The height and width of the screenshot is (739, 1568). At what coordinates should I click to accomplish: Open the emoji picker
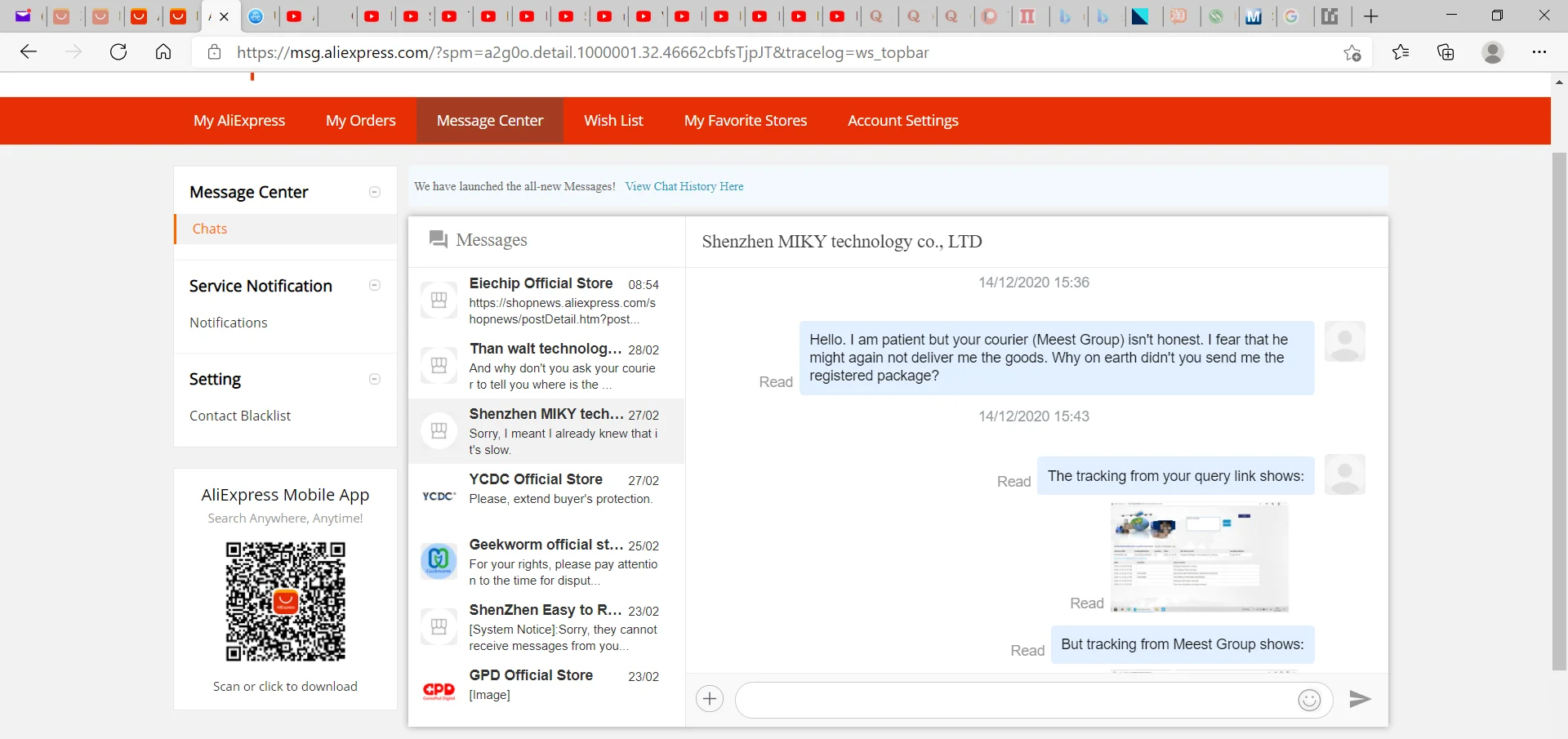coord(1309,700)
